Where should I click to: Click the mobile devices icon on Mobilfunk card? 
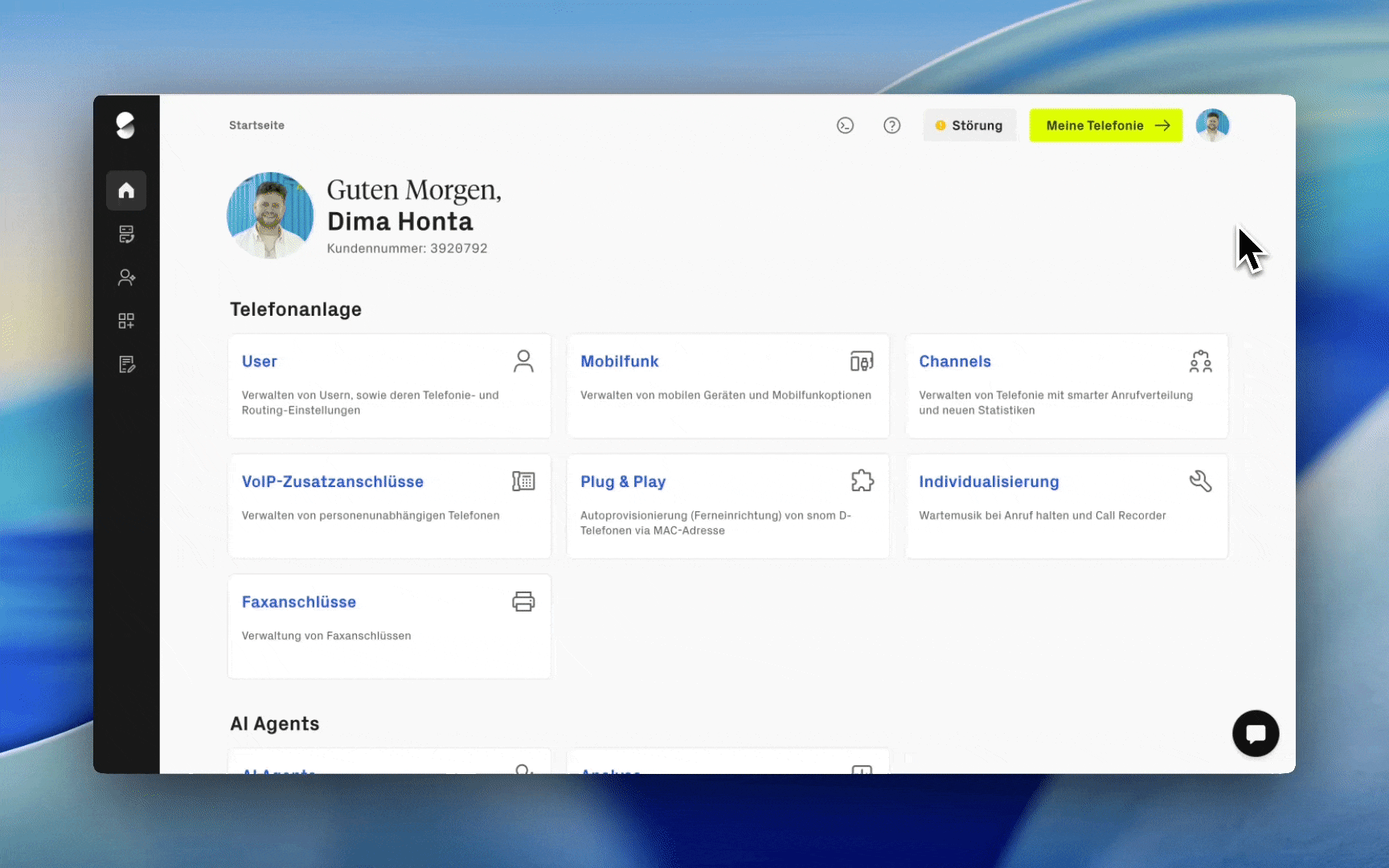[862, 361]
